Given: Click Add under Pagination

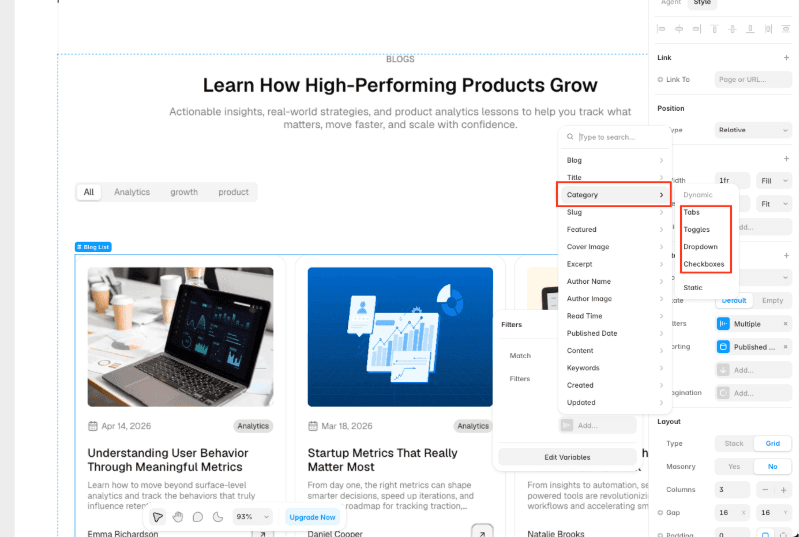Looking at the screenshot, I should coord(753,393).
